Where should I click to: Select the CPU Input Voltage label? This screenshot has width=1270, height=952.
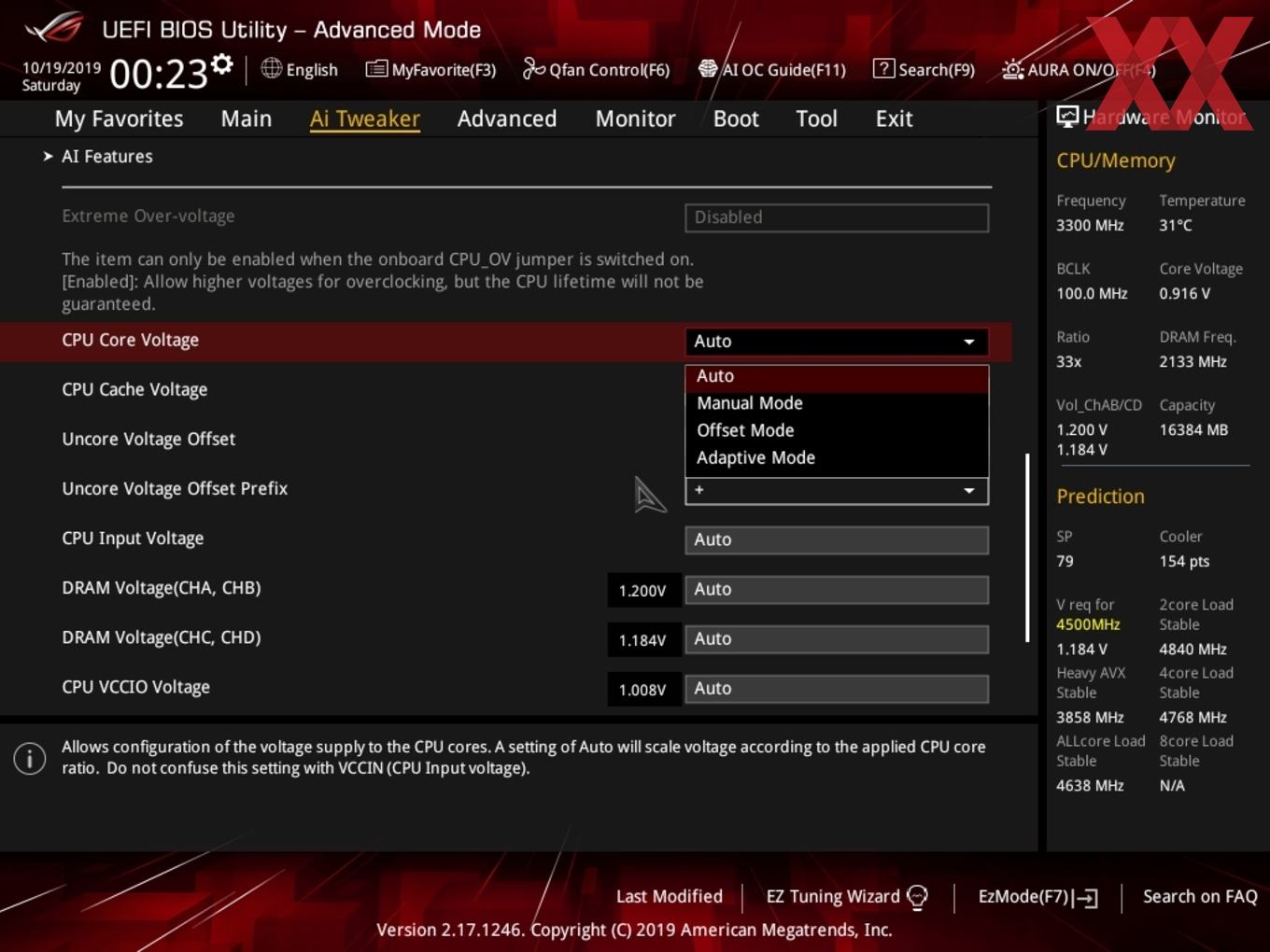tap(133, 539)
